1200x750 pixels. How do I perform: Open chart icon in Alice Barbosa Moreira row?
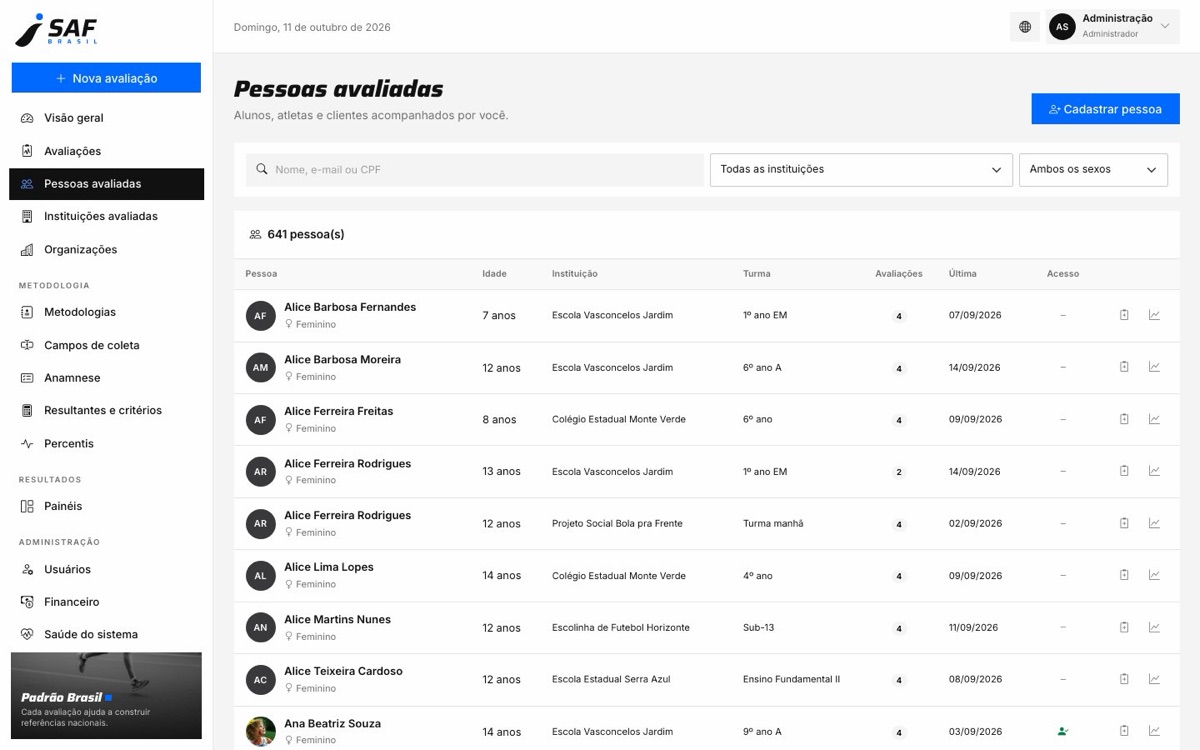tap(1154, 367)
